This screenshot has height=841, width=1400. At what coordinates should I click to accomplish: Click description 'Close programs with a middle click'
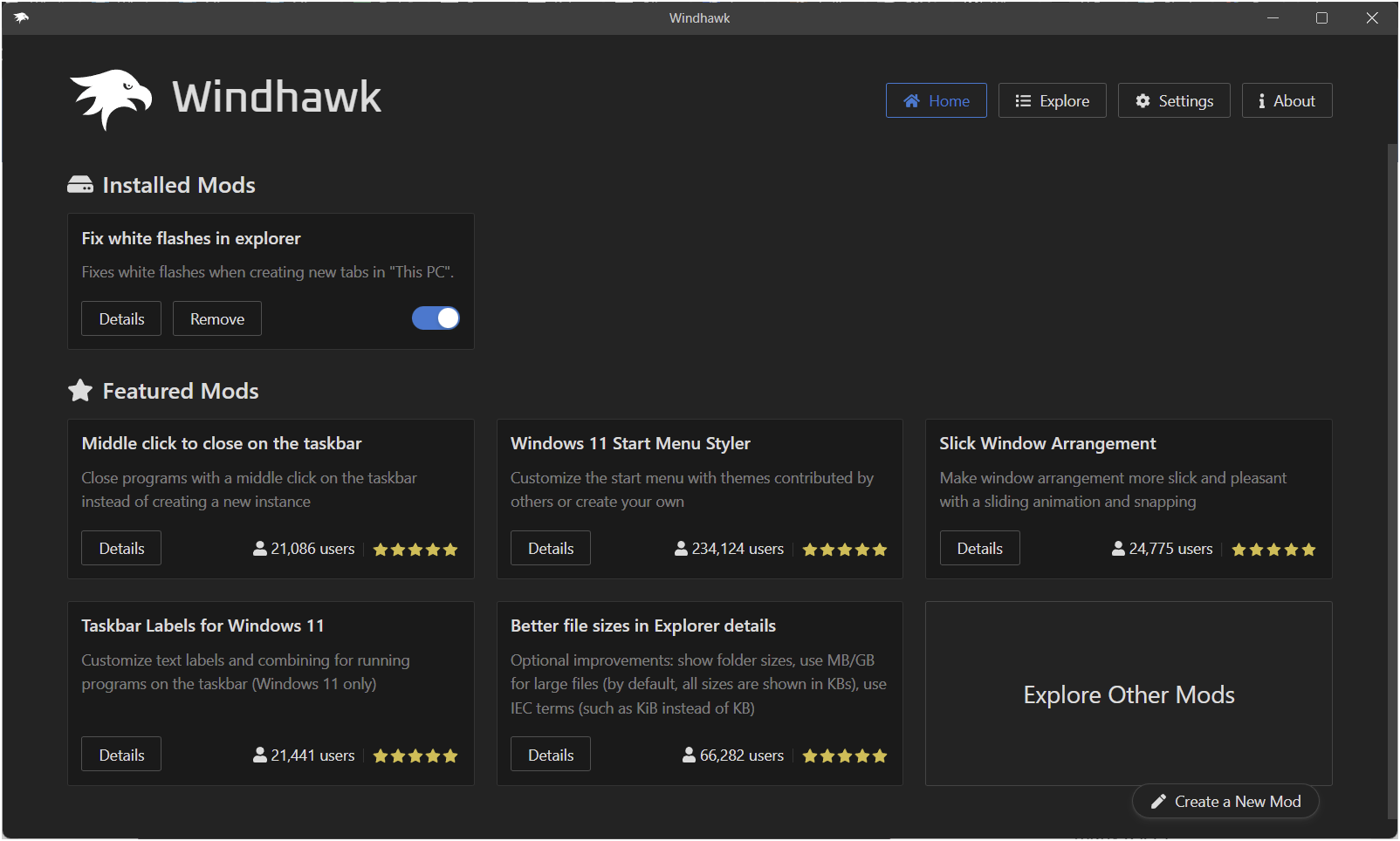point(250,489)
